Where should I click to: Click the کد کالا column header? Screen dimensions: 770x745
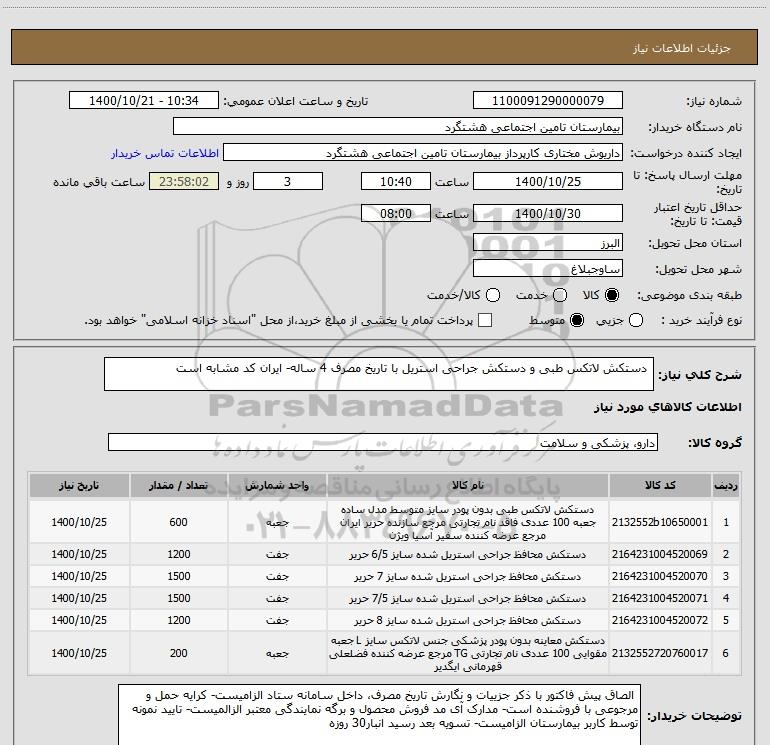[660, 486]
